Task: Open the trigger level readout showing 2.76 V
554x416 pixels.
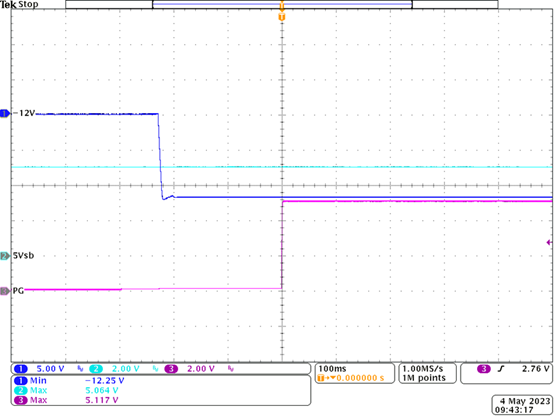Action: click(x=536, y=369)
